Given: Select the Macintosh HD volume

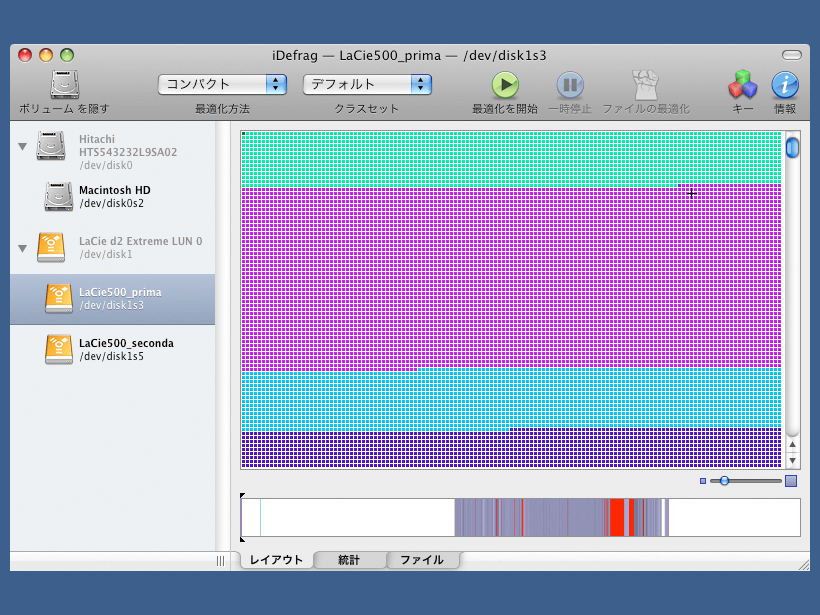Looking at the screenshot, I should pyautogui.click(x=112, y=197).
